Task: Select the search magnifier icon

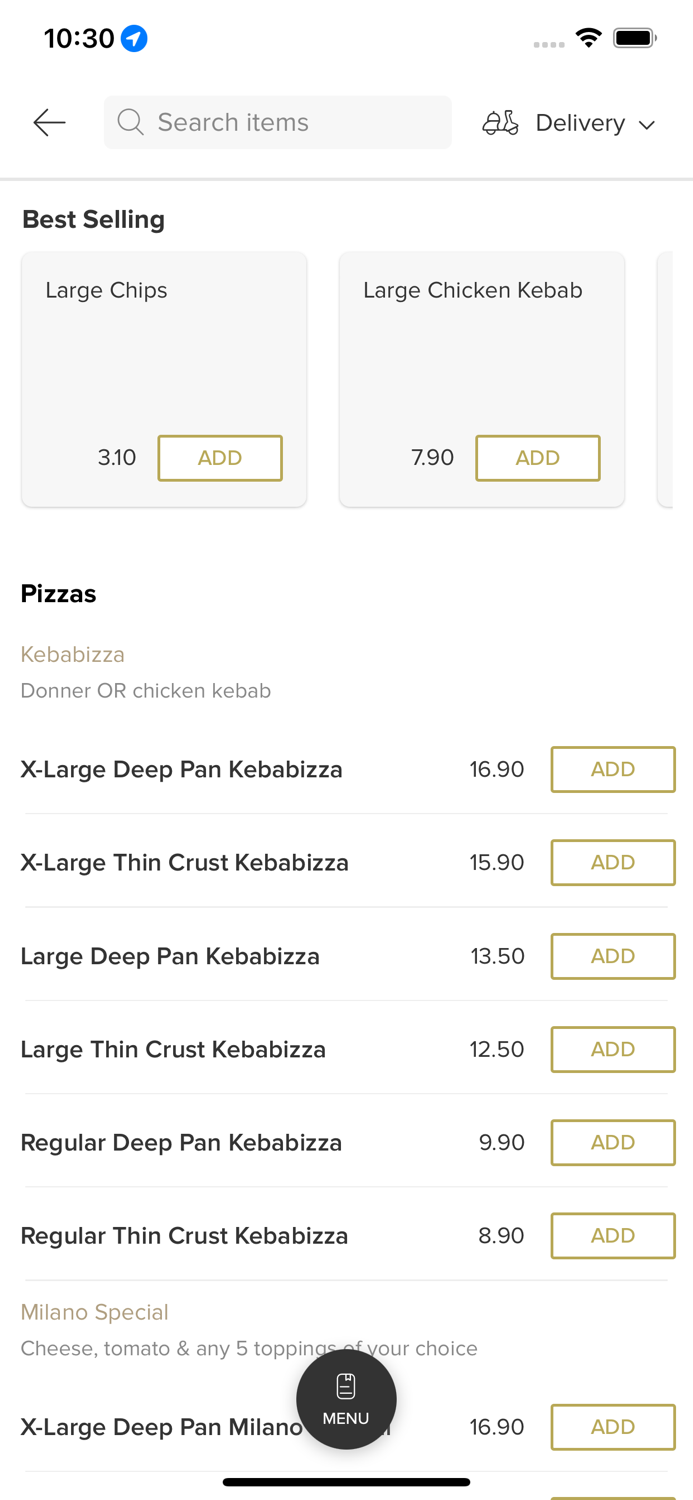Action: [130, 122]
